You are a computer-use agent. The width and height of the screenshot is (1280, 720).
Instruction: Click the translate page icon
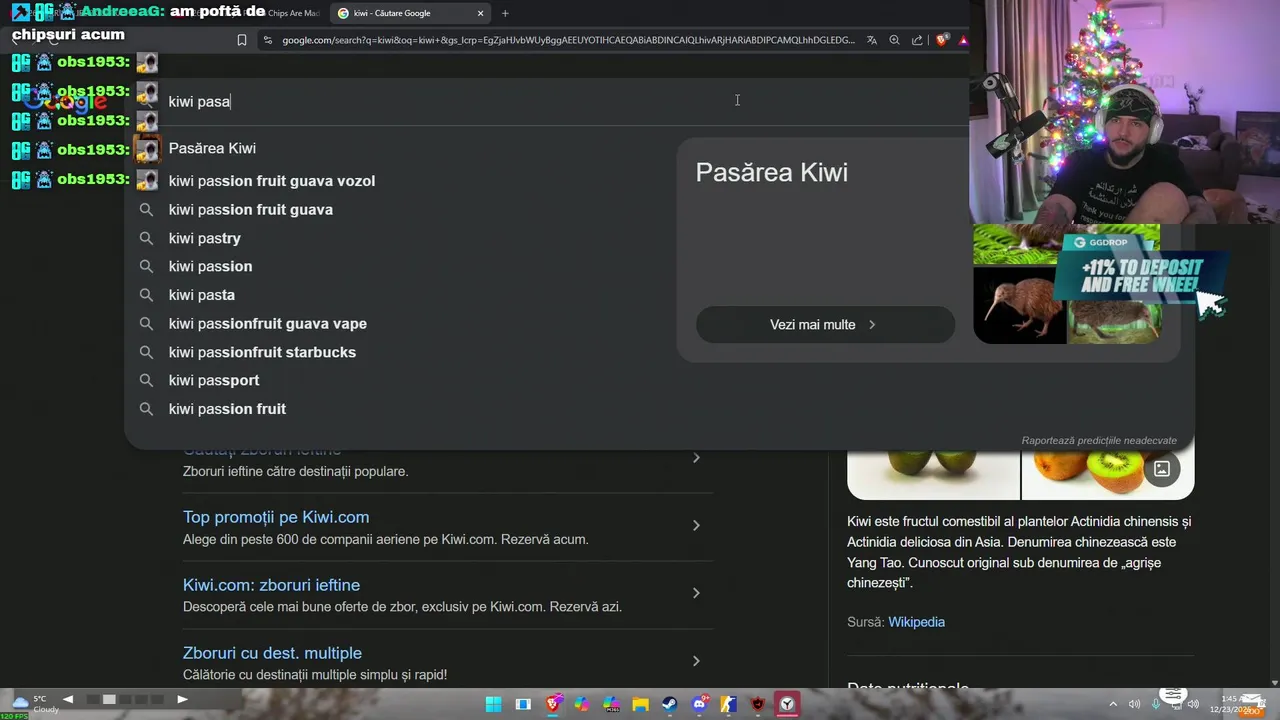coord(872,40)
